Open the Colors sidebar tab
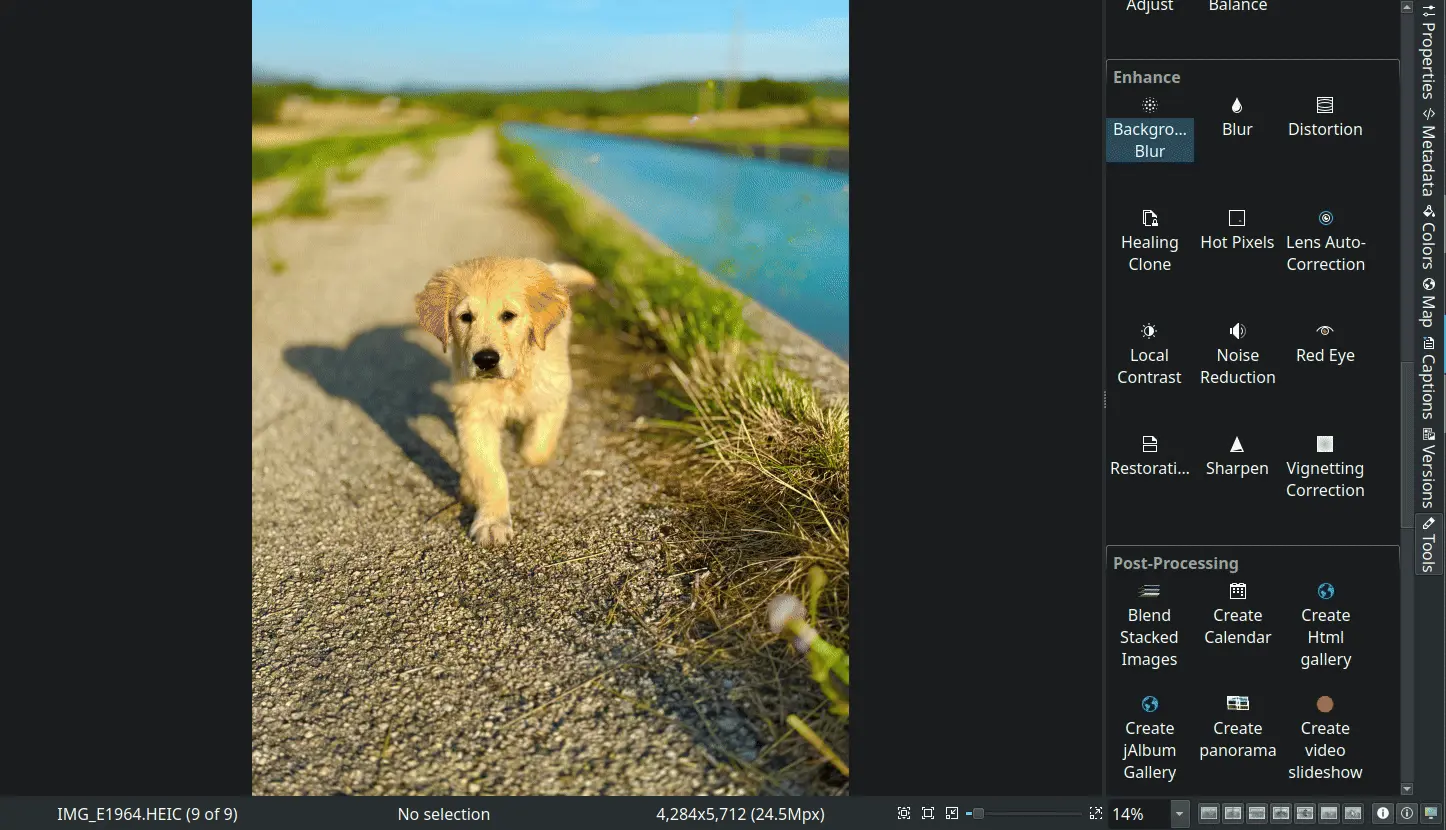This screenshot has height=830, width=1446. pyautogui.click(x=1428, y=238)
